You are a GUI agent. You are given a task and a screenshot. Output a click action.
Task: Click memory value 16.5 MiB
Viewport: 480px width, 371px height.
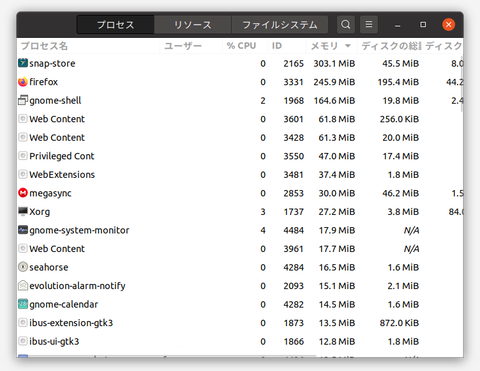click(337, 267)
